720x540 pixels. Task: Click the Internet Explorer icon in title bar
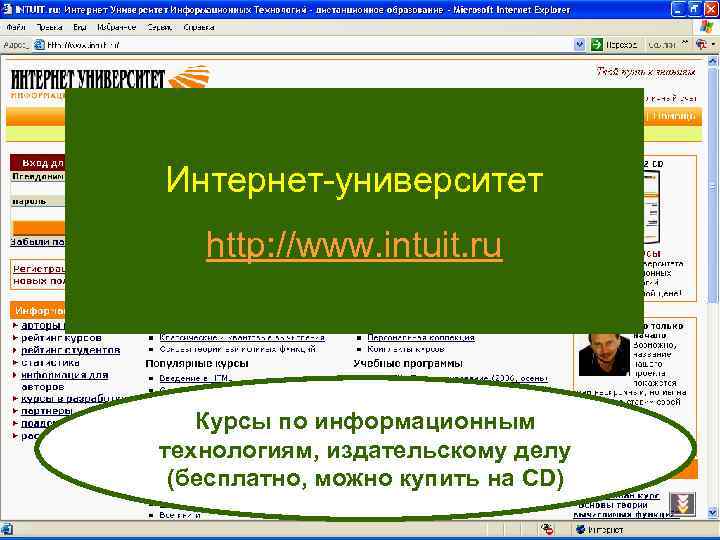tap(6, 9)
